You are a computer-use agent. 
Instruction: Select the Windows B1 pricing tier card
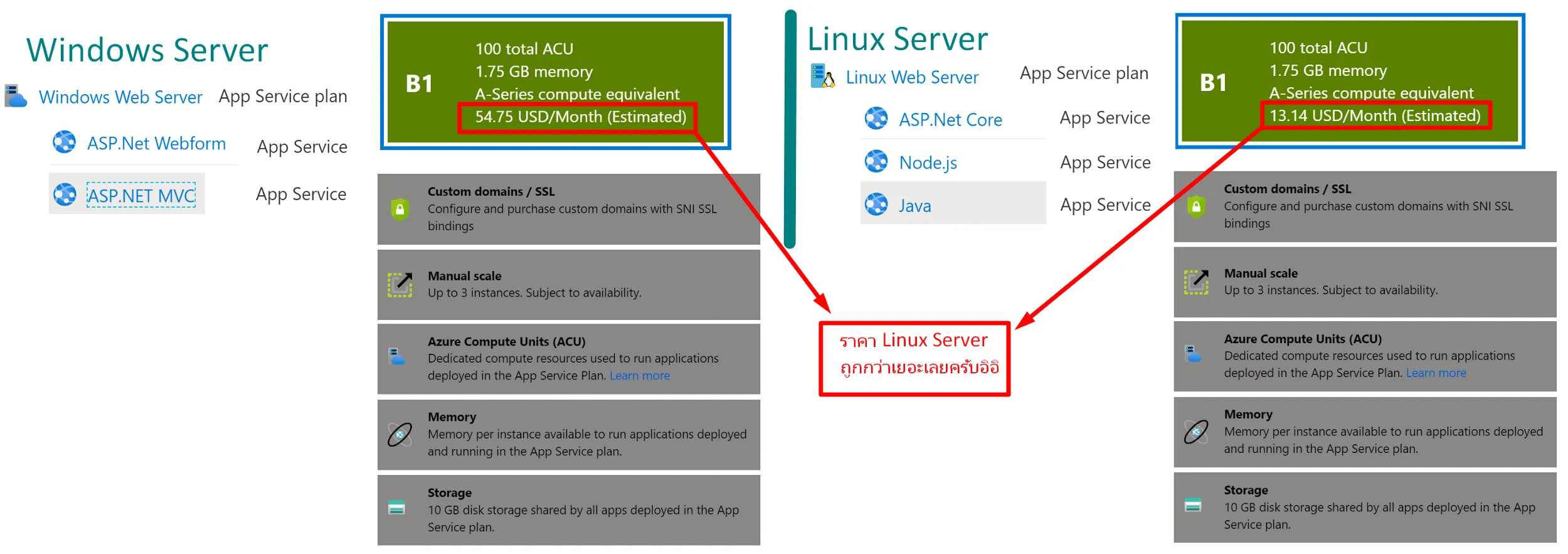coord(556,82)
